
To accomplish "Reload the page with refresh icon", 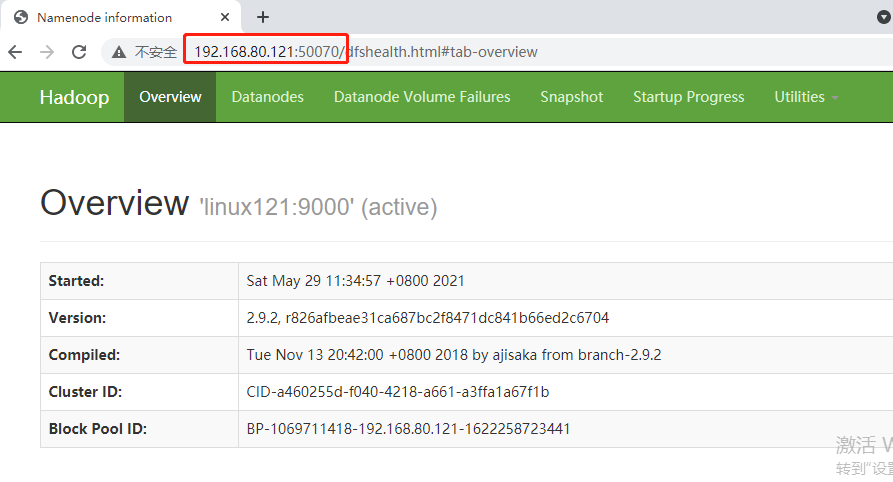I will 79,52.
